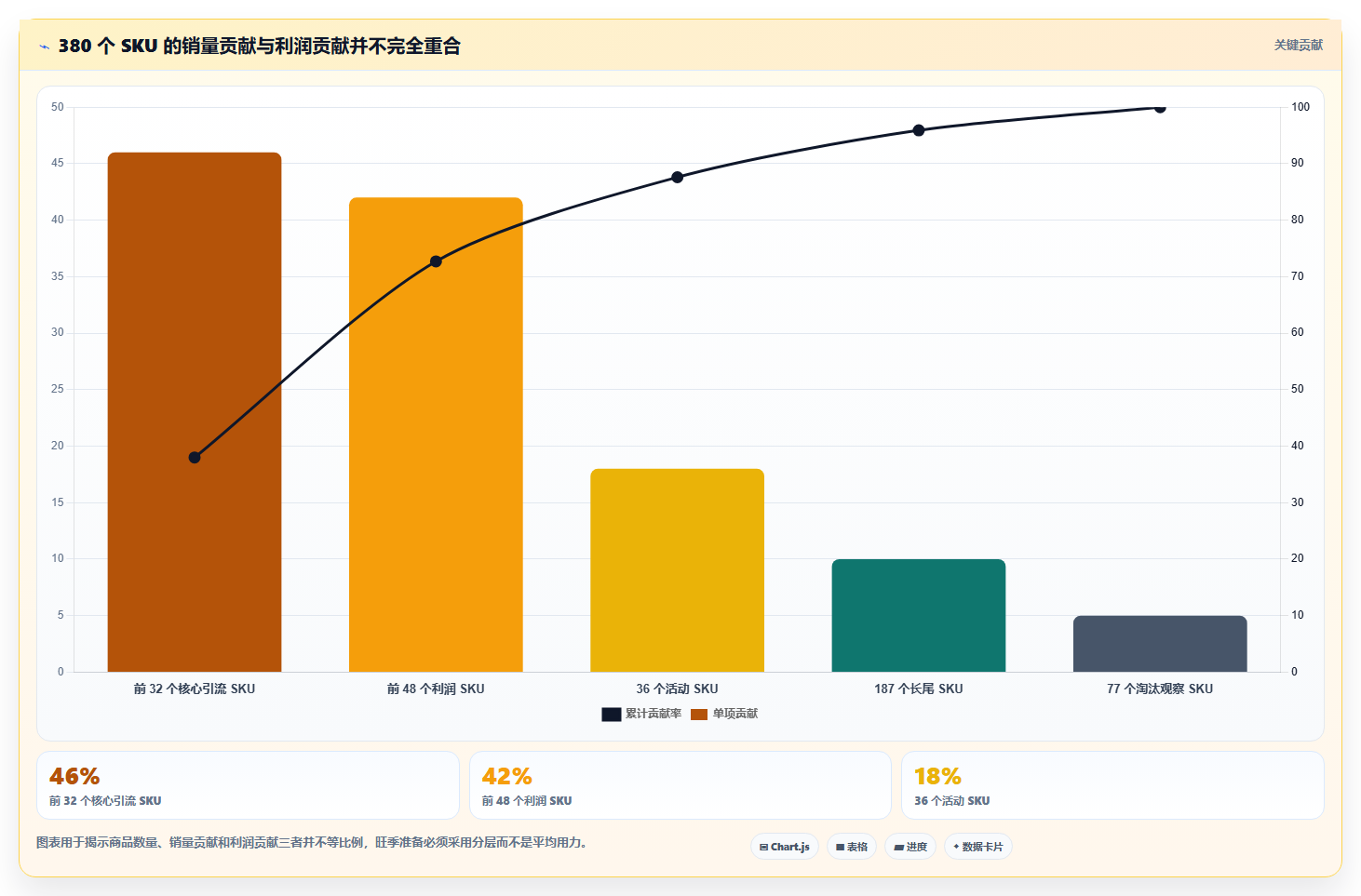Image resolution: width=1361 pixels, height=896 pixels.
Task: Click x-axis label 前 32 个核心引流 SKU
Action: pyautogui.click(x=195, y=689)
